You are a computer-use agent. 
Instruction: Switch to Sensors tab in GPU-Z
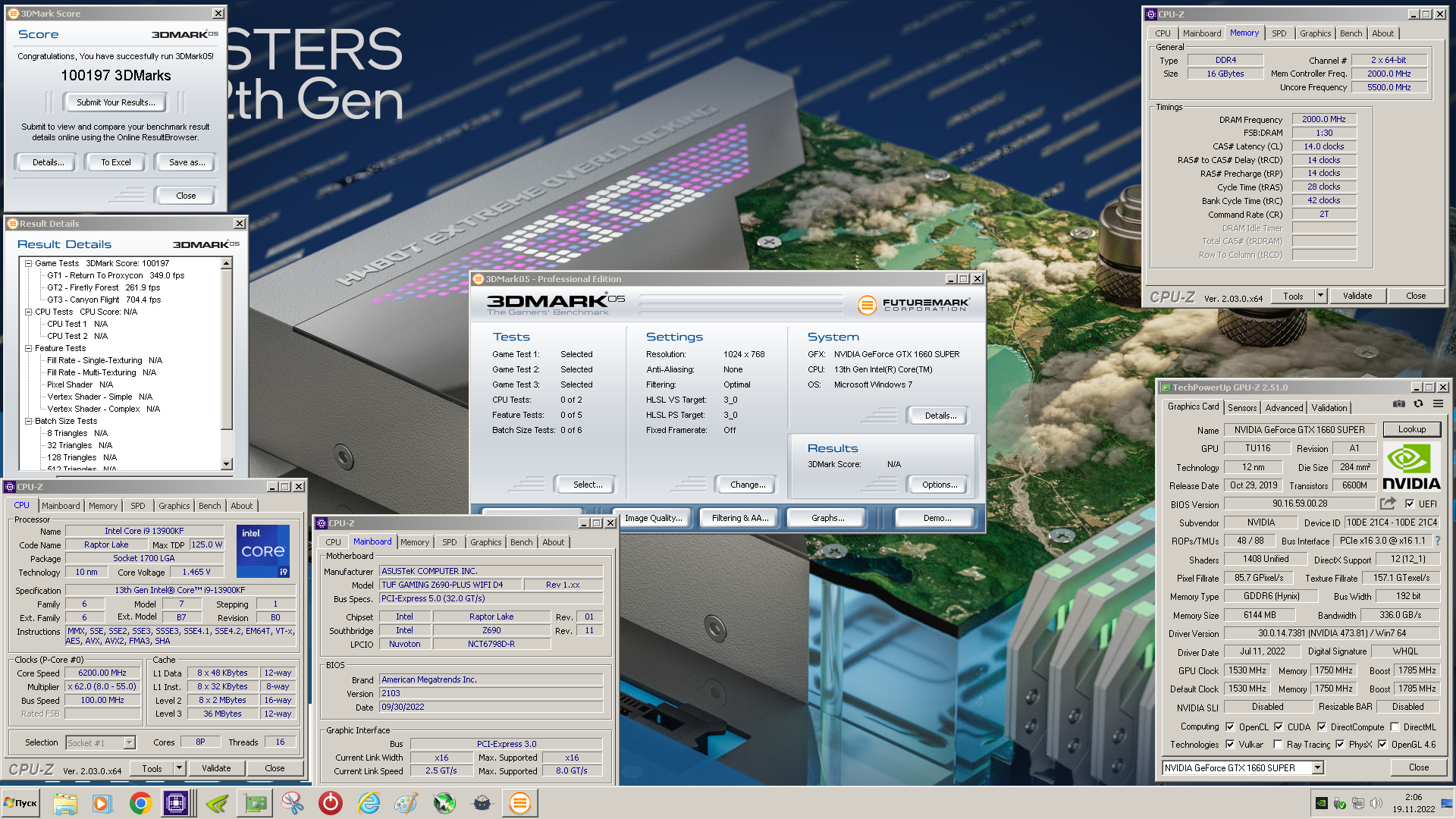coord(1242,408)
